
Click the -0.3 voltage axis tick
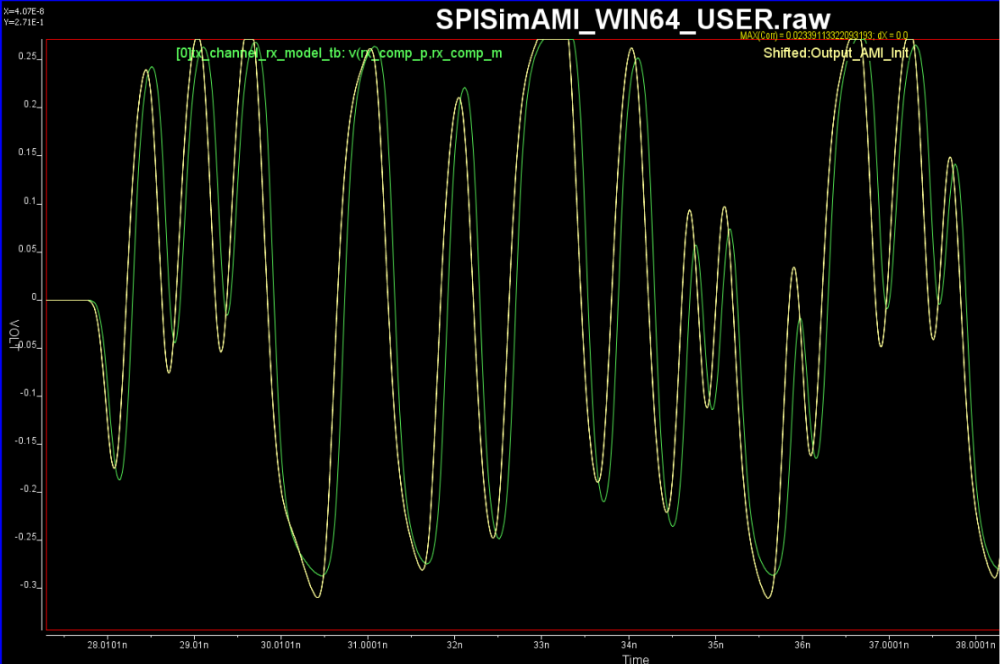coord(27,585)
